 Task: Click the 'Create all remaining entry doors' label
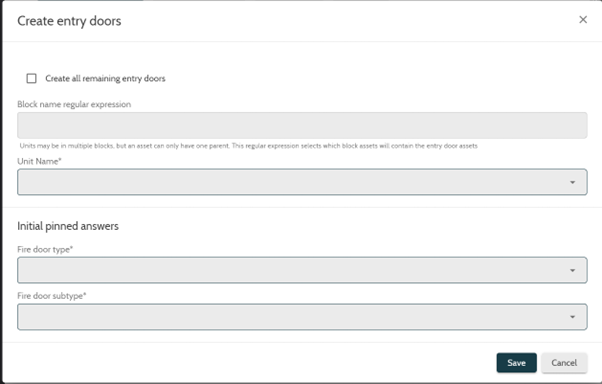(x=105, y=78)
